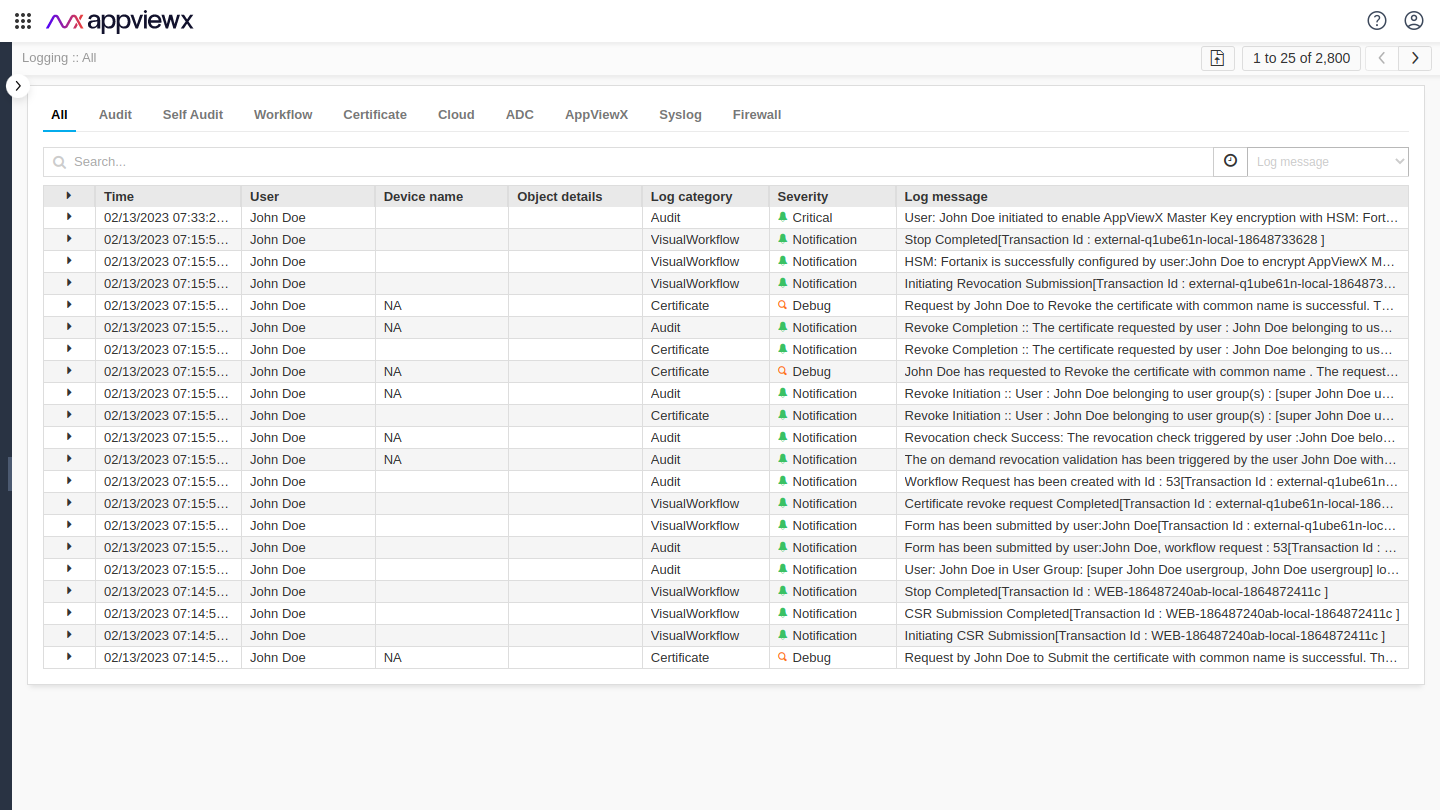
Task: Sort by the Log category header
Action: tap(705, 196)
